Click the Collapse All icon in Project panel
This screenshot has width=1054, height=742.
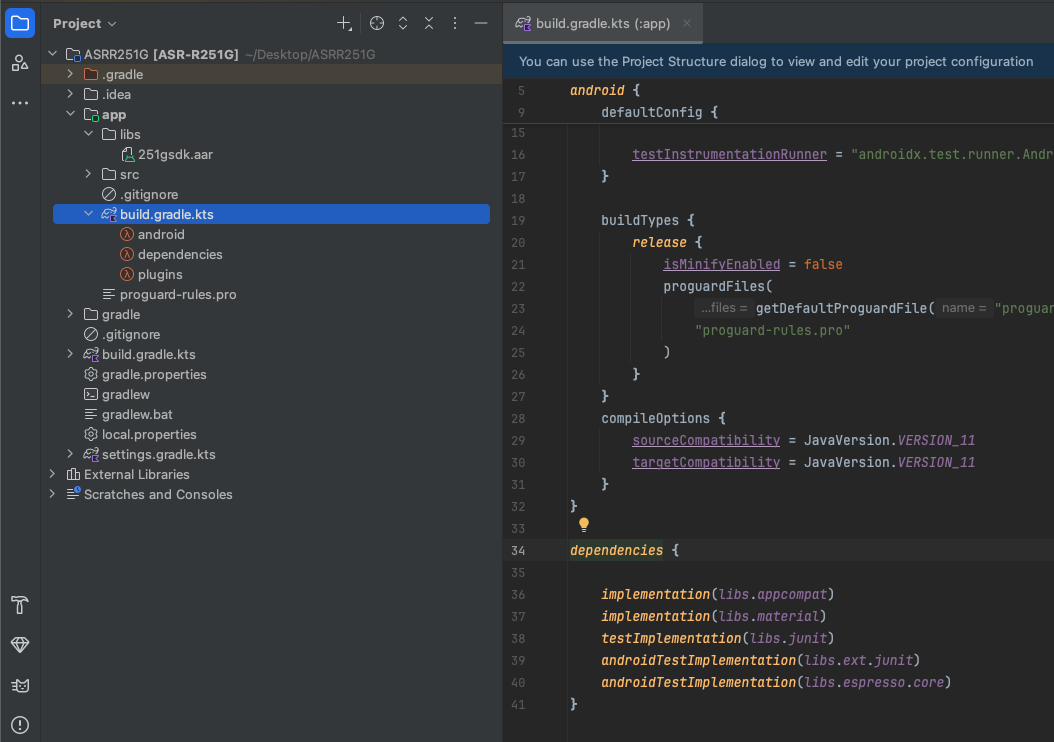click(x=429, y=23)
